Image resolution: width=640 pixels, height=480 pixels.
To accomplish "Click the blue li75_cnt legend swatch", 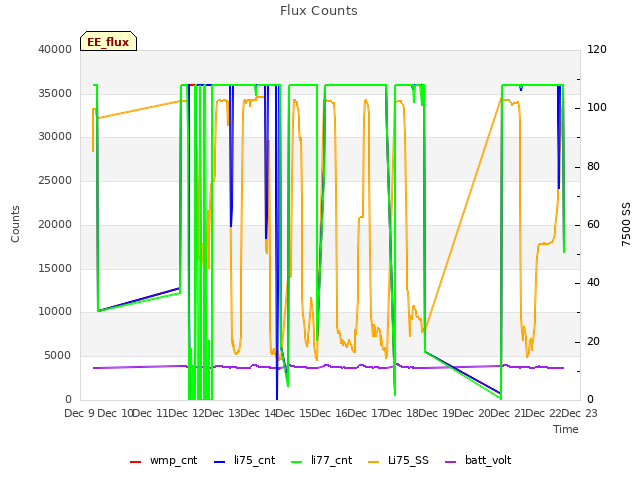I will click(x=220, y=462).
